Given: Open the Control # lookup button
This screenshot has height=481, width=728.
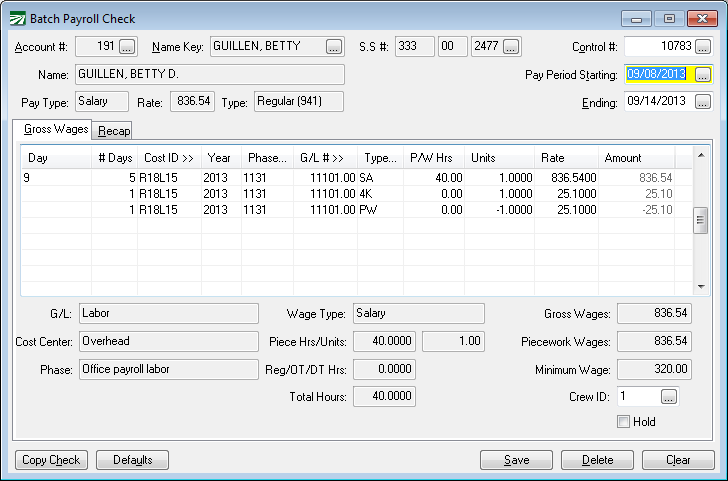Looking at the screenshot, I should [703, 47].
